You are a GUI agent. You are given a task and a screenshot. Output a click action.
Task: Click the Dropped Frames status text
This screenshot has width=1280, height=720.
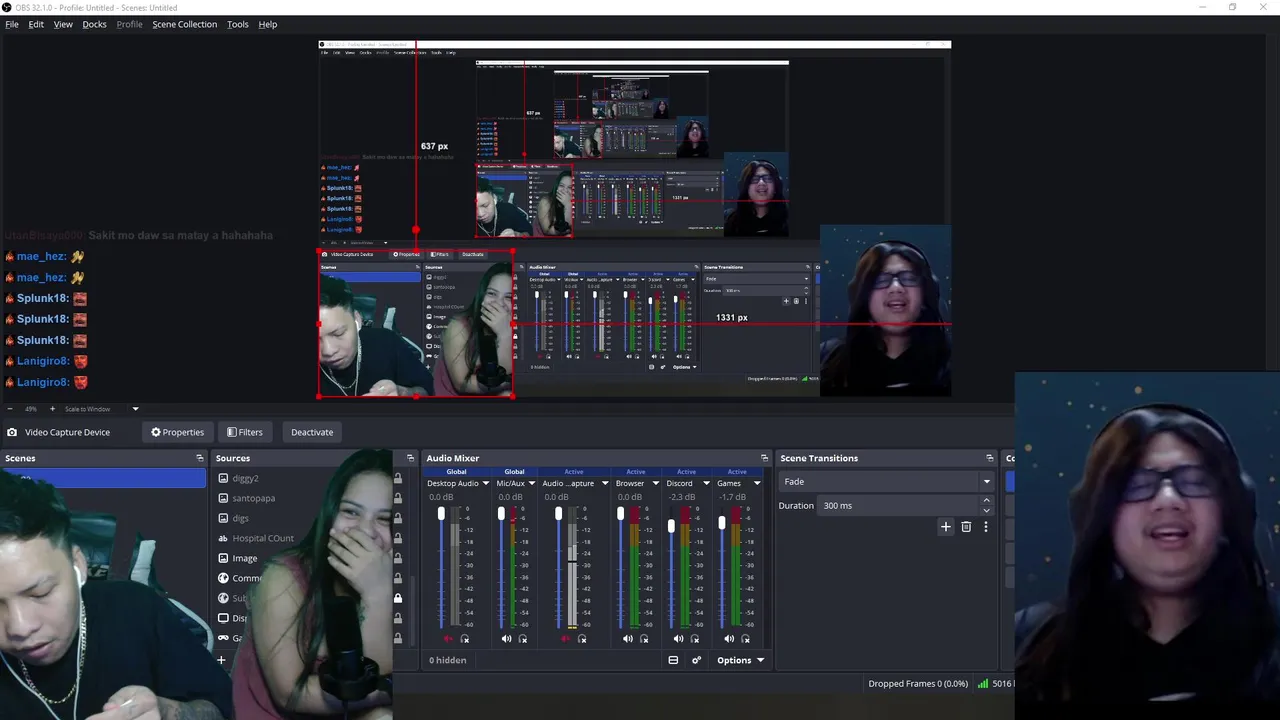coord(918,684)
